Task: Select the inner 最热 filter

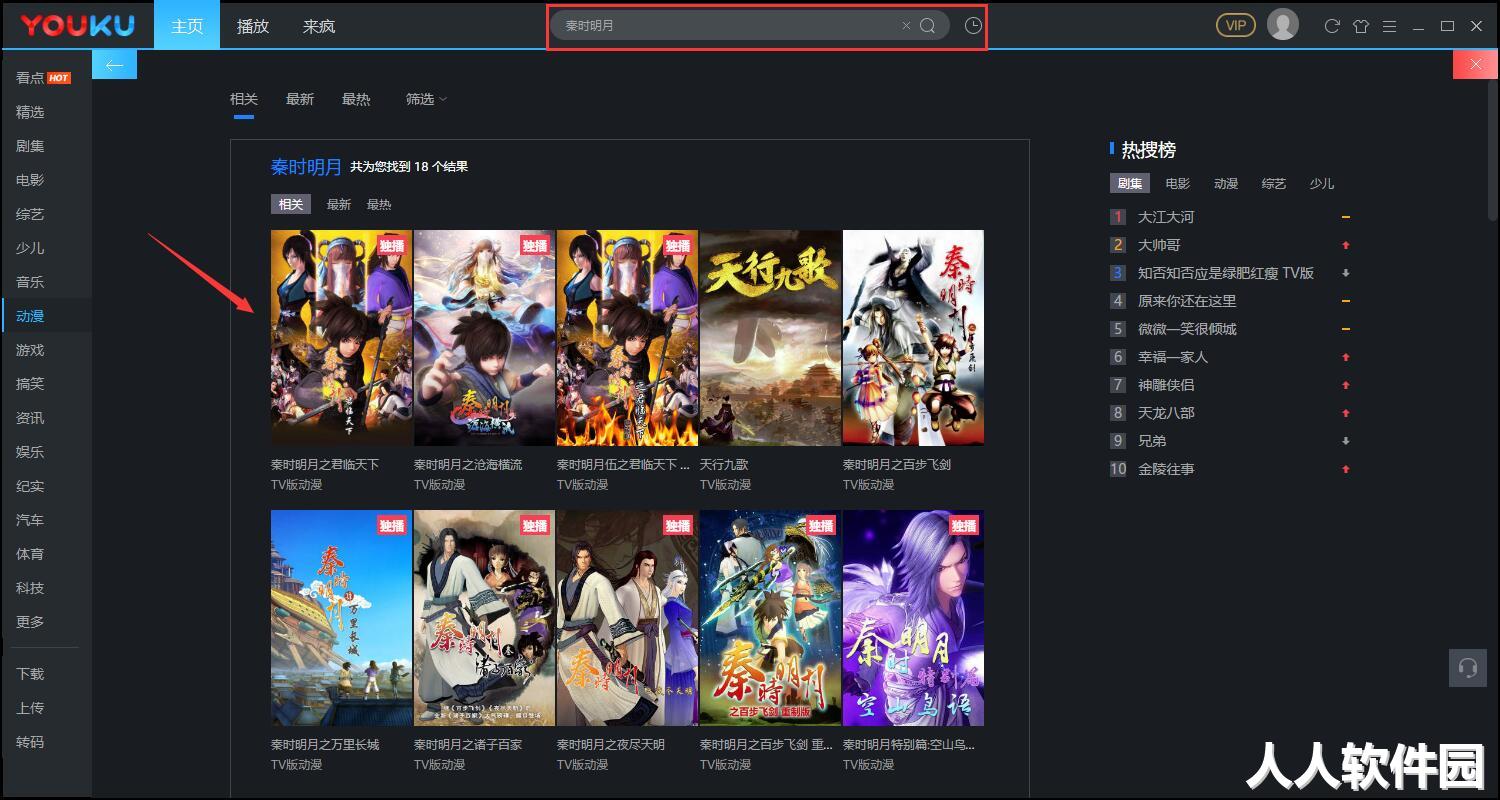Action: click(x=379, y=204)
